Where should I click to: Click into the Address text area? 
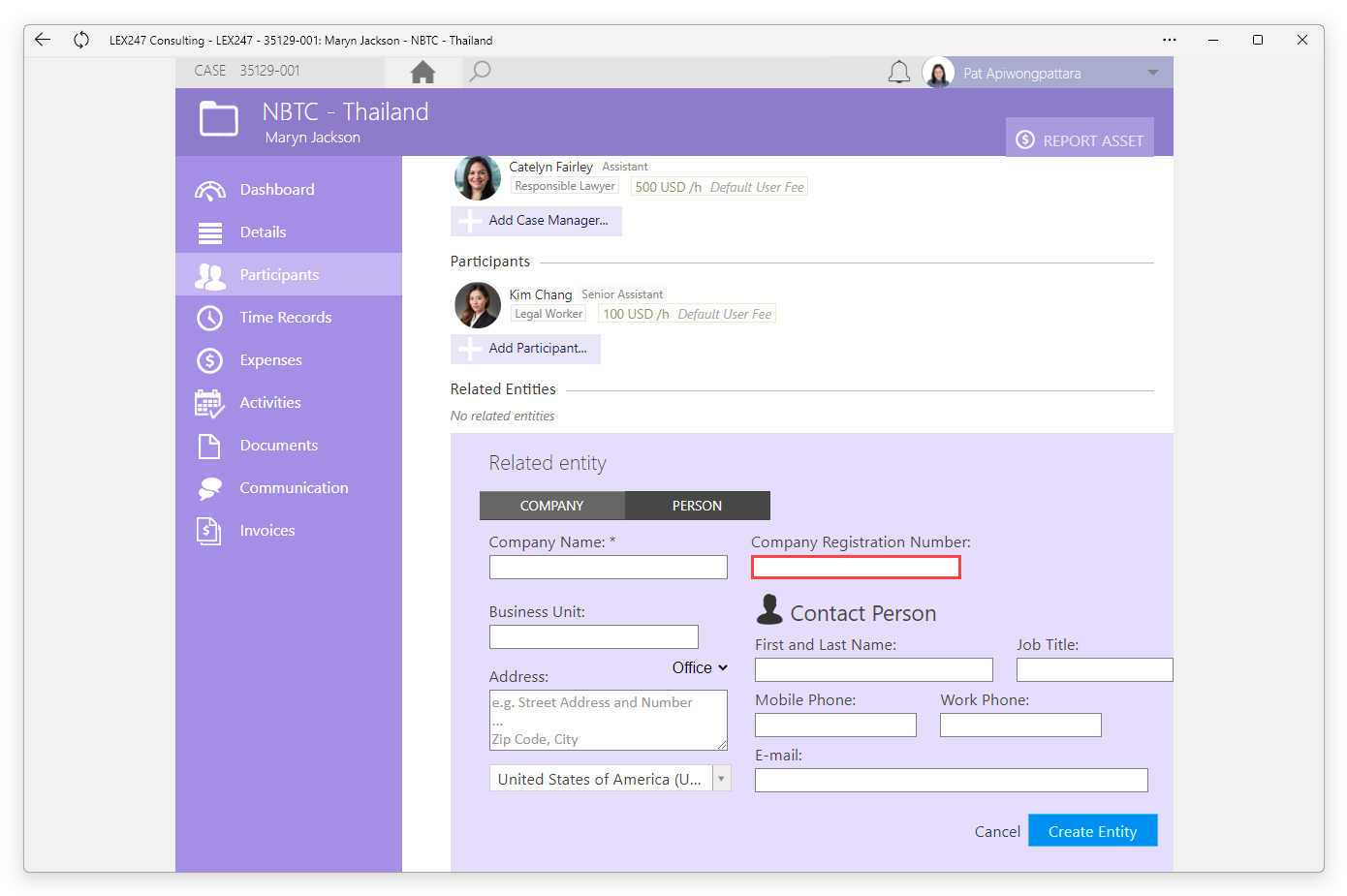coord(609,721)
